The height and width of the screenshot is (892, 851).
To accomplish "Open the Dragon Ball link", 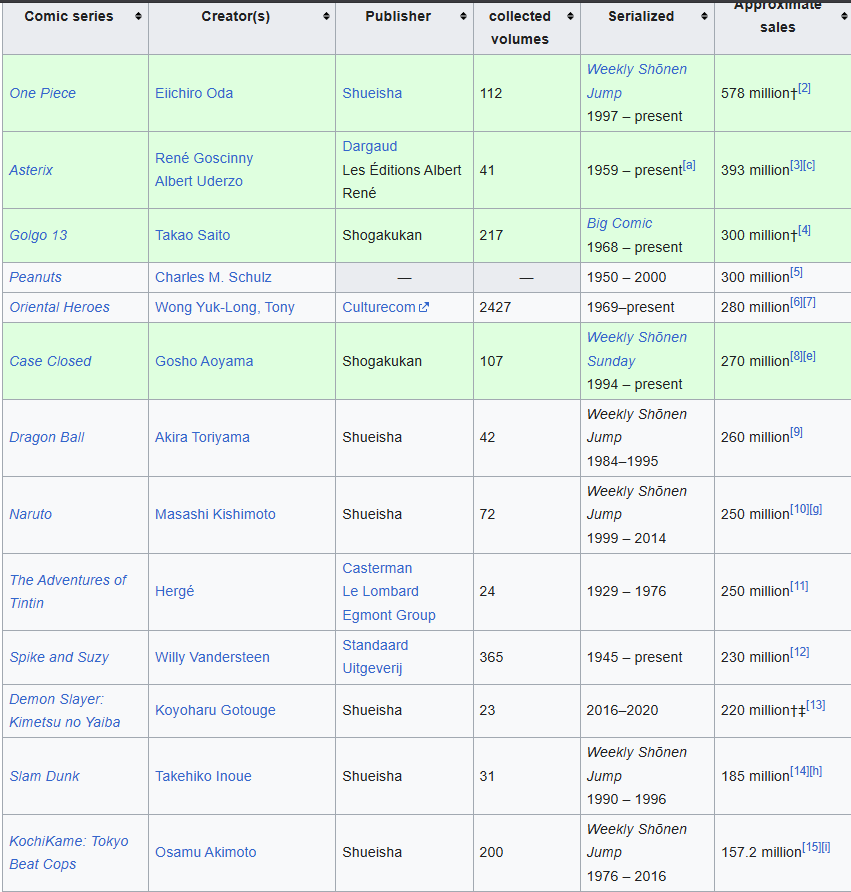I will pyautogui.click(x=47, y=437).
